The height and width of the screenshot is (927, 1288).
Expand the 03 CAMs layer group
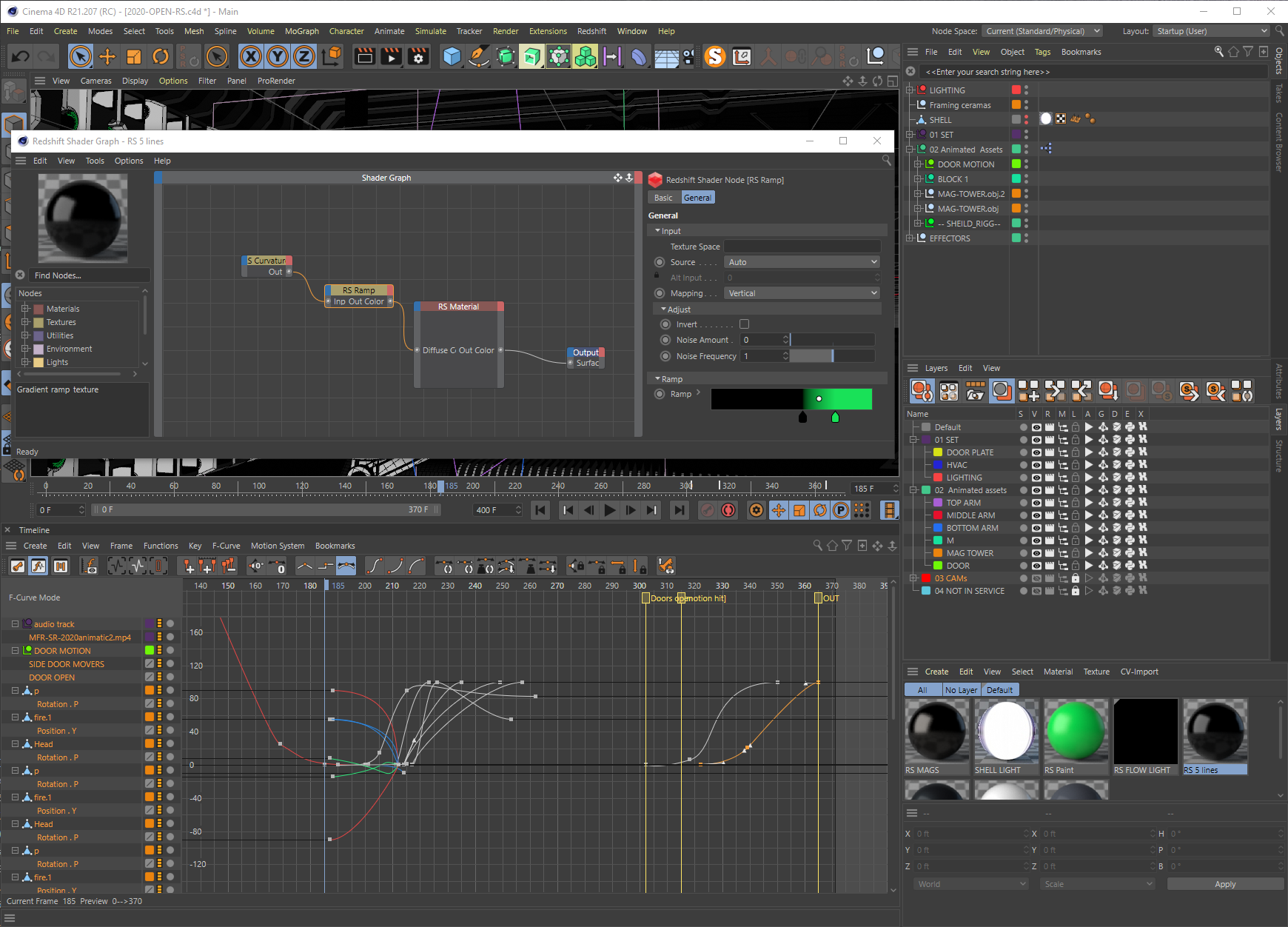pos(913,578)
